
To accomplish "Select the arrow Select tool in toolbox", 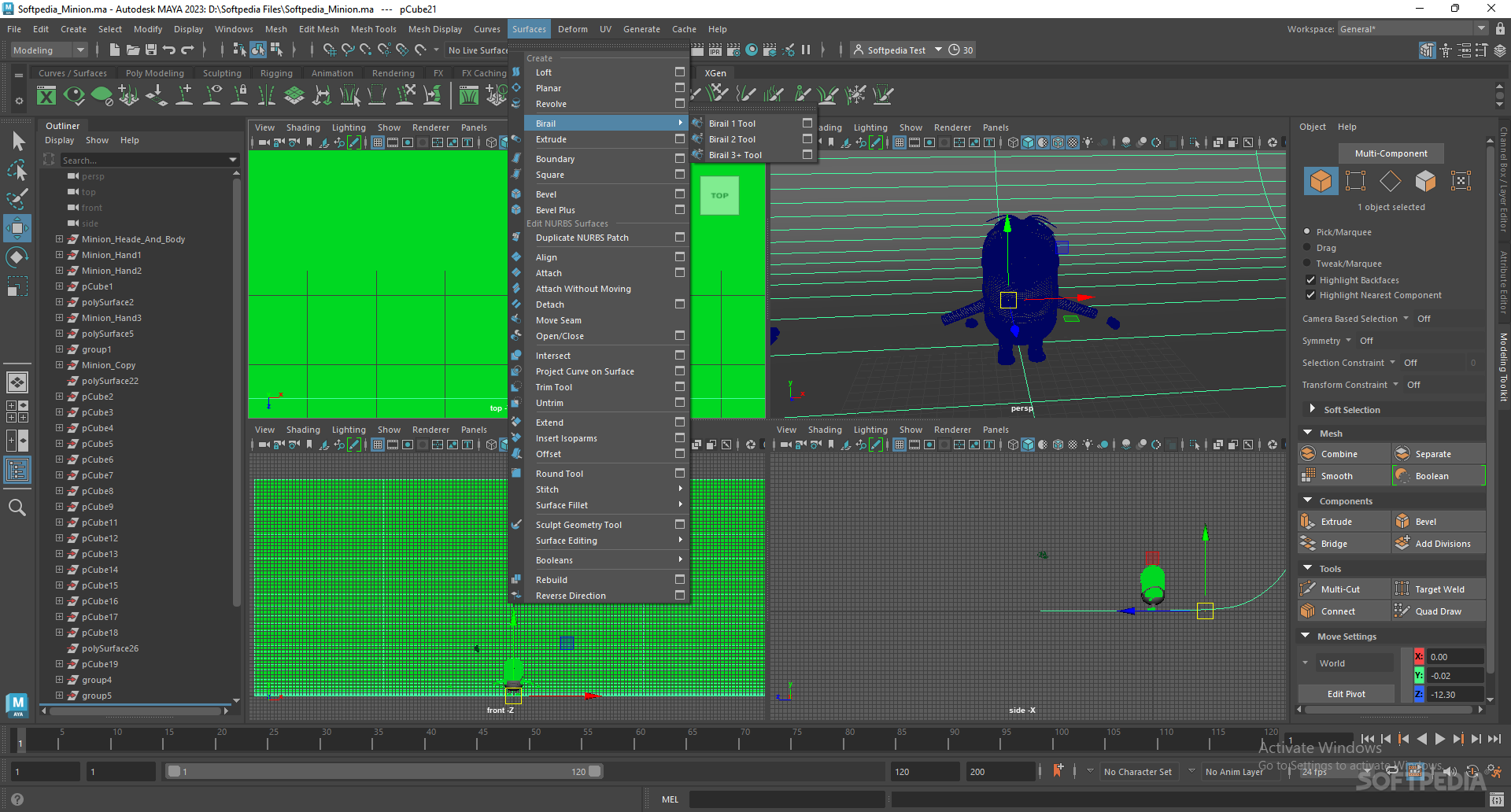I will (x=17, y=142).
